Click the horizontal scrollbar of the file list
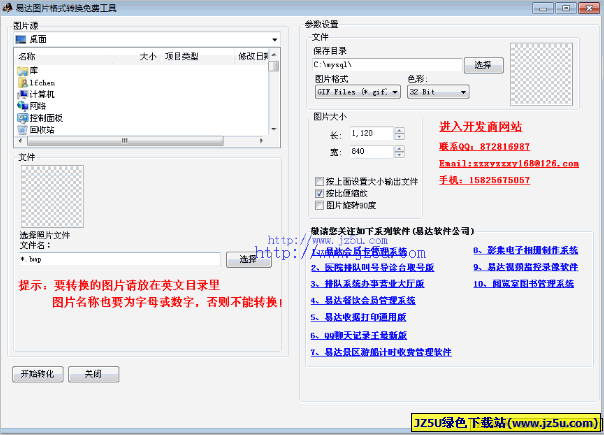Viewport: 604px width, 435px height. [x=125, y=141]
